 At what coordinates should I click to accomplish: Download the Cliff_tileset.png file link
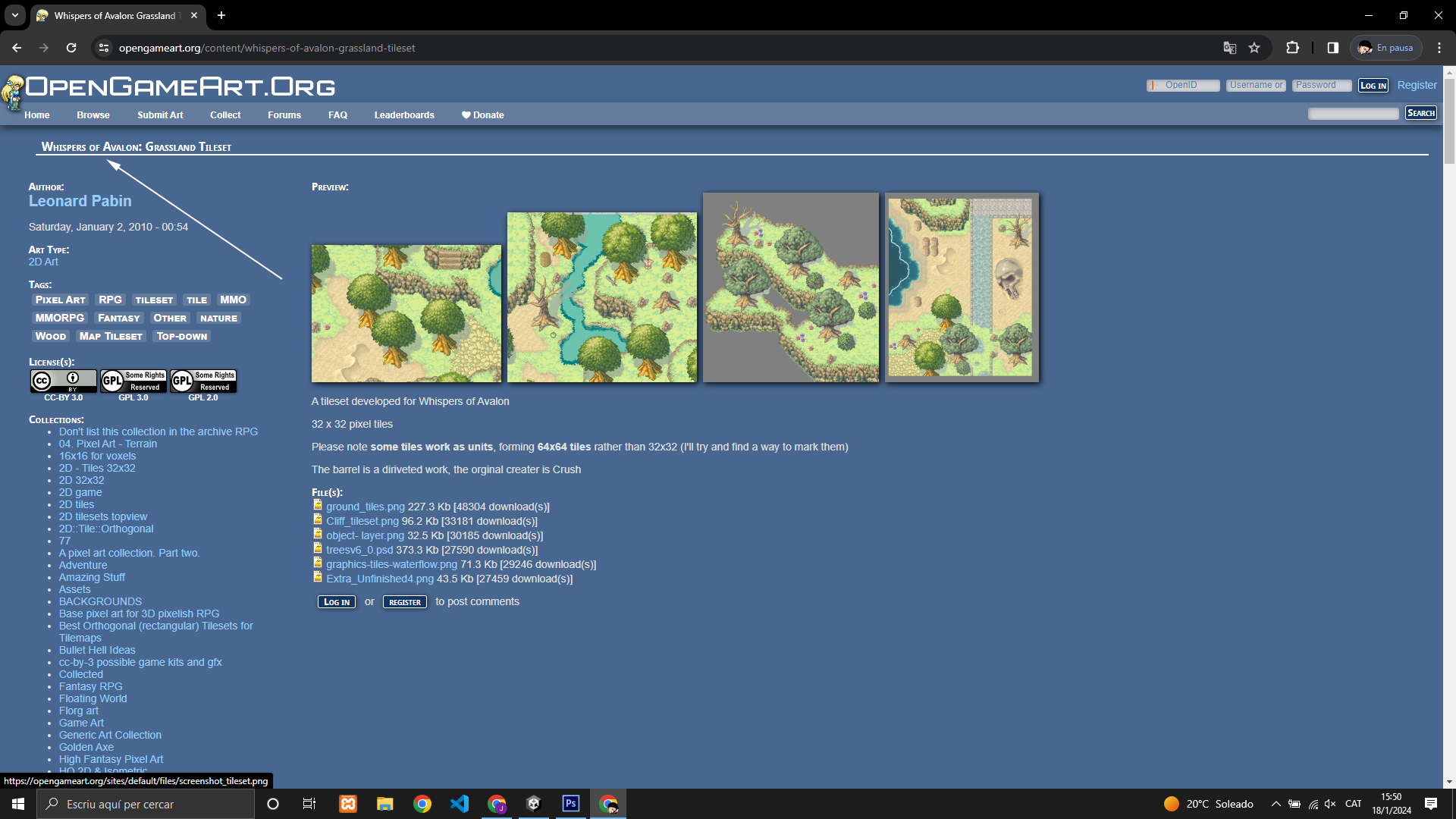(362, 521)
